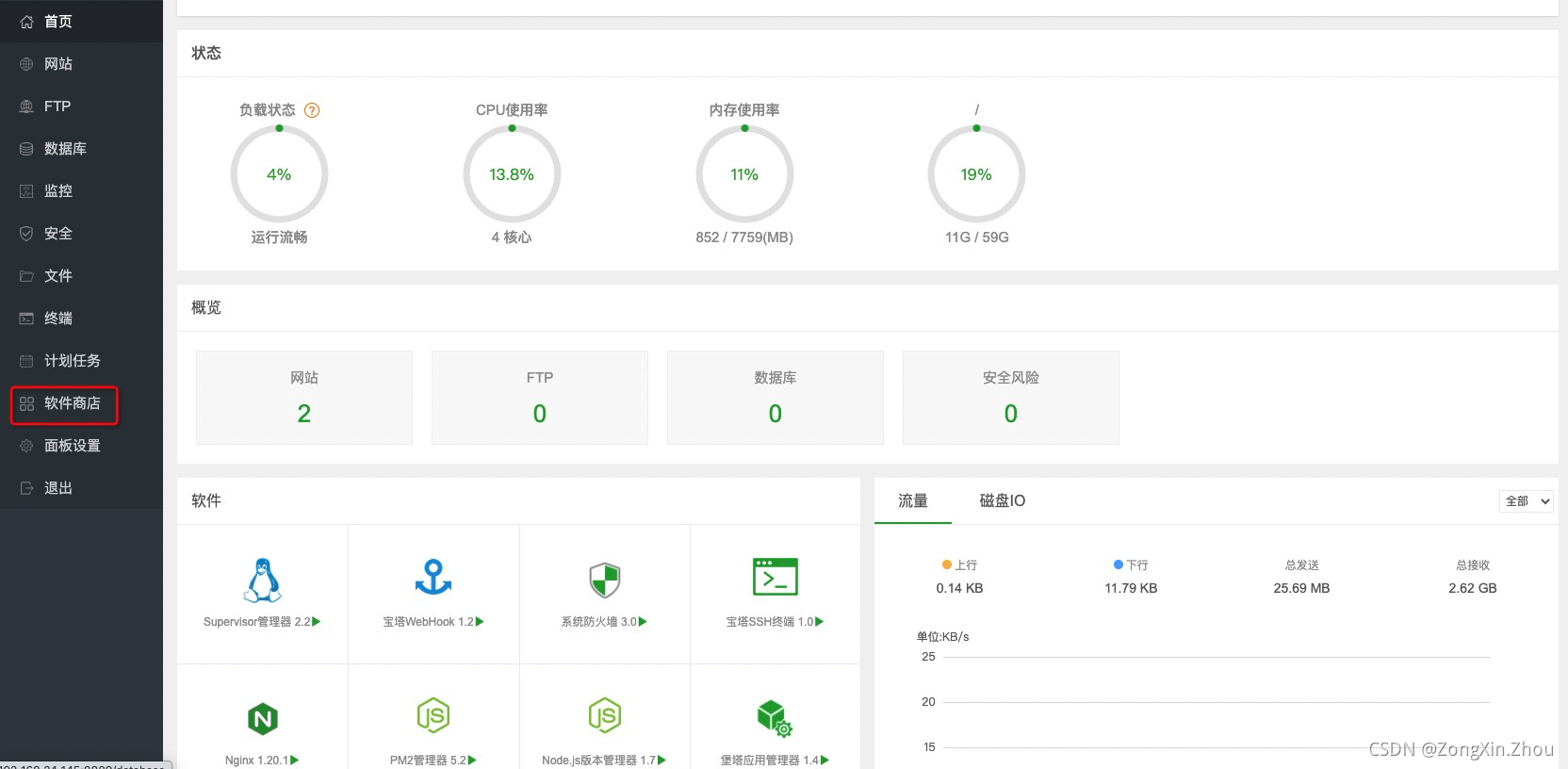Click the Node.js版本管理器 icon
1568x769 pixels.
click(604, 716)
